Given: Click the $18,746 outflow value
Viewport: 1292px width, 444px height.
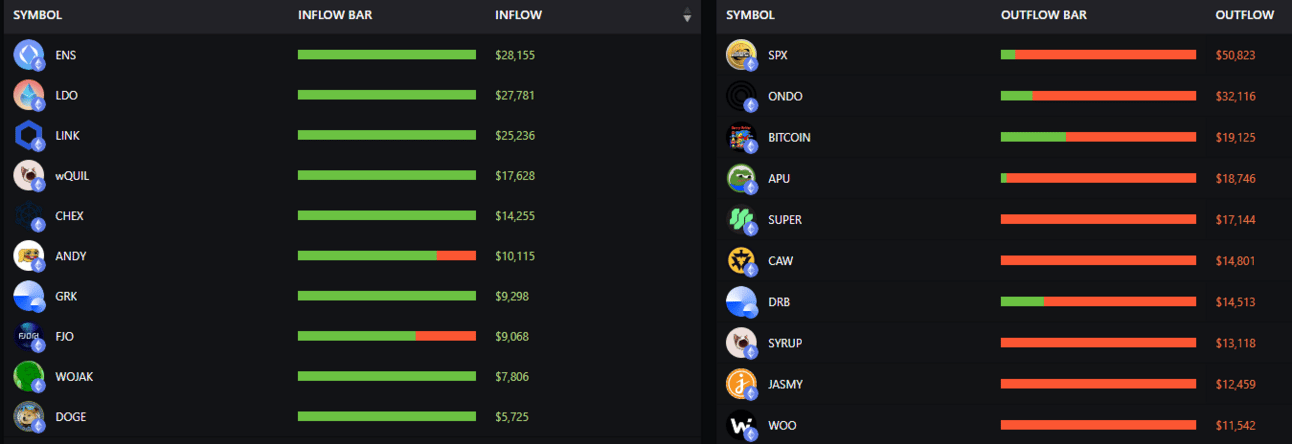Looking at the screenshot, I should [x=1236, y=178].
